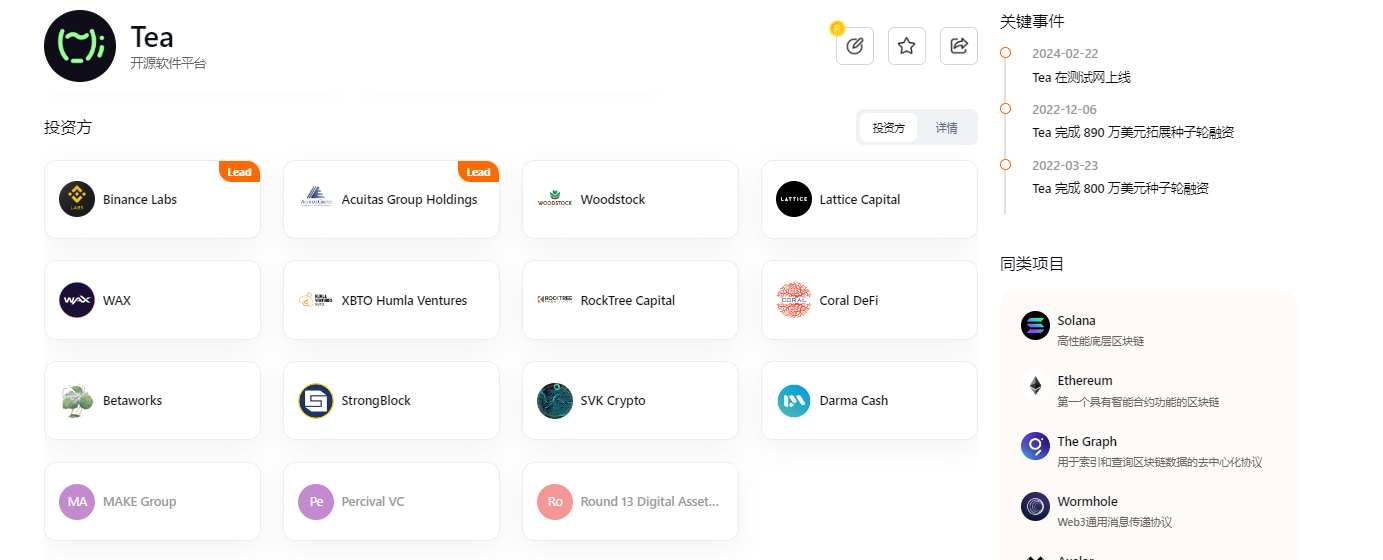Image resolution: width=1383 pixels, height=560 pixels.
Task: Click the Solana logo icon
Action: (x=1035, y=326)
